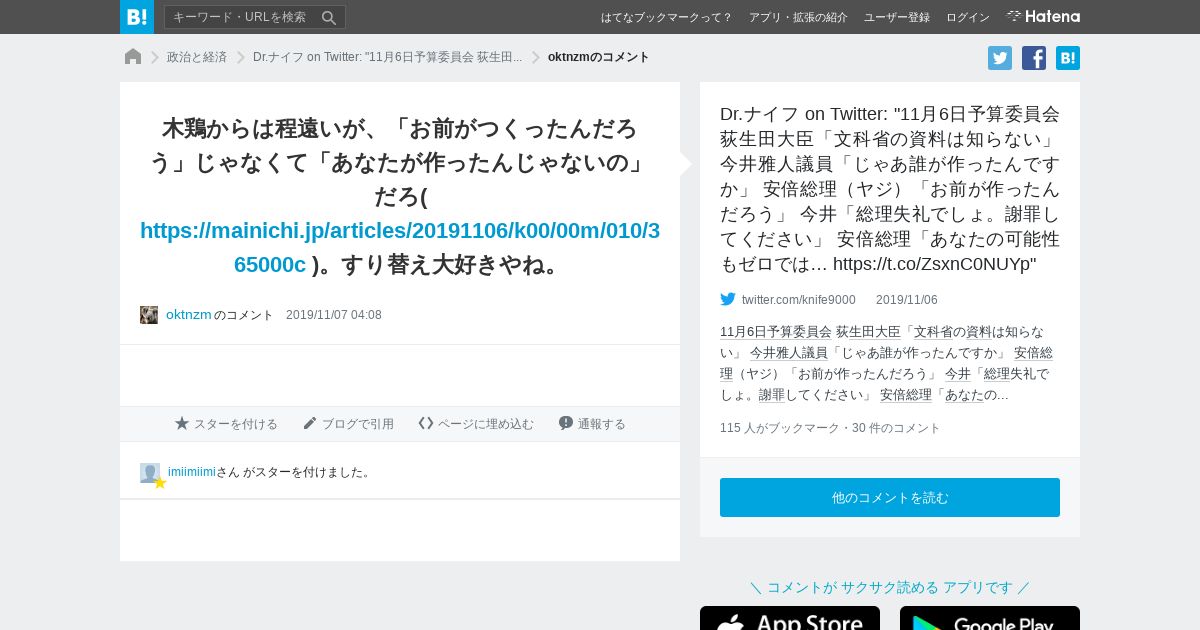Viewport: 1200px width, 630px height.
Task: Click the Twitter bird icon beside twitter.com/knife9000
Action: [x=728, y=299]
